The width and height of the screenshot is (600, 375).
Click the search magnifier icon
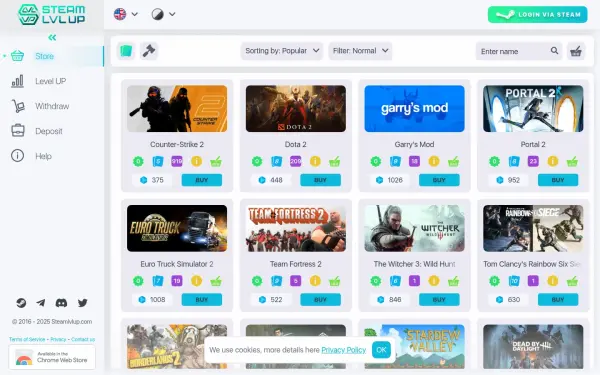tap(554, 51)
